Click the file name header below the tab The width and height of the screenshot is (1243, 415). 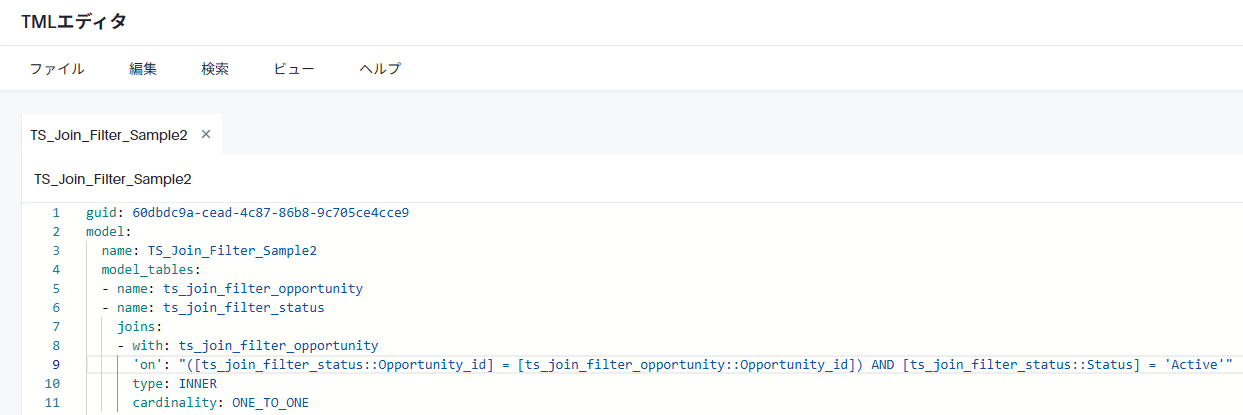coord(112,179)
